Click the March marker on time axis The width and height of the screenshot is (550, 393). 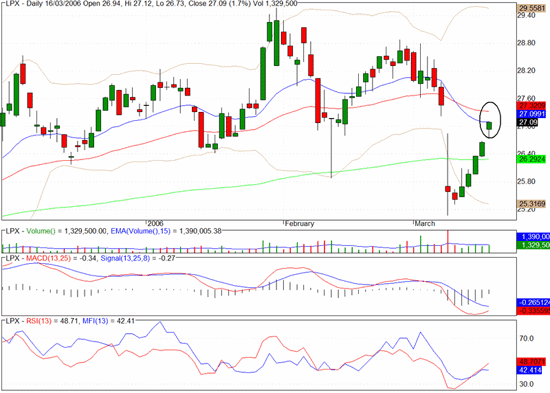[425, 224]
